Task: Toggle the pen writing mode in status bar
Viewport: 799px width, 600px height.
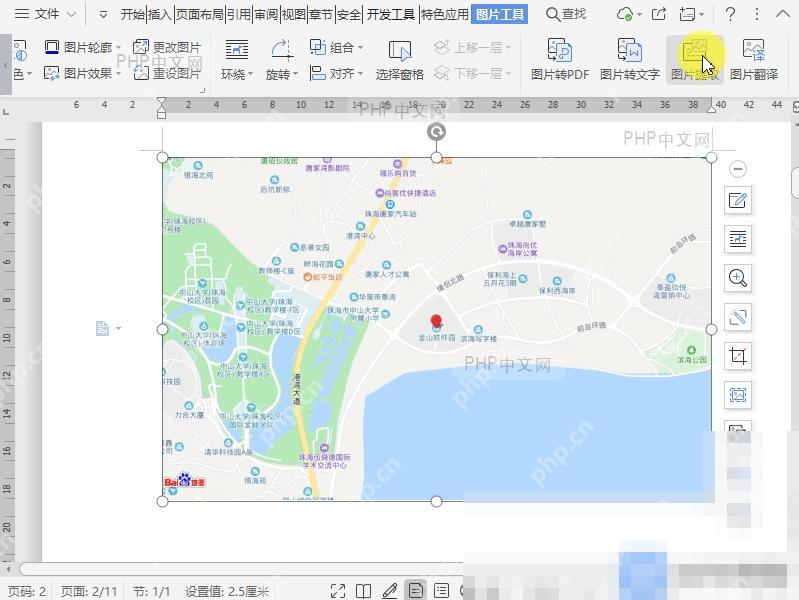Action: click(x=390, y=591)
